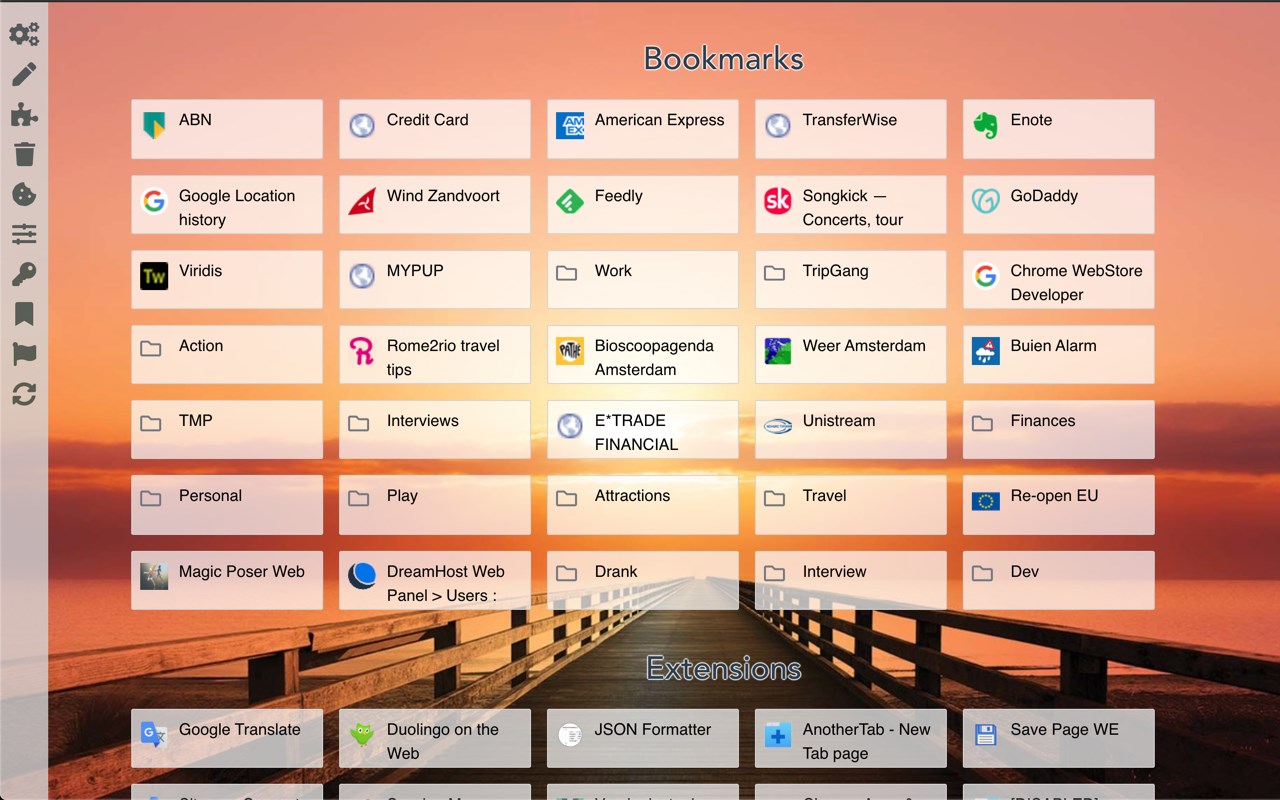The image size is (1280, 800).
Task: Open the Interview bookmark folder
Action: [x=851, y=580]
